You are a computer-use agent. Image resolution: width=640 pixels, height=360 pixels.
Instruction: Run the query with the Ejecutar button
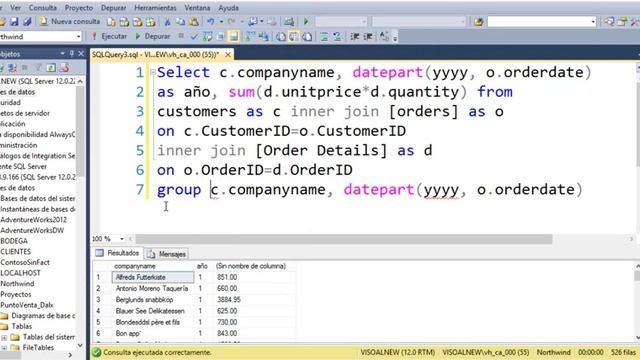coord(109,36)
